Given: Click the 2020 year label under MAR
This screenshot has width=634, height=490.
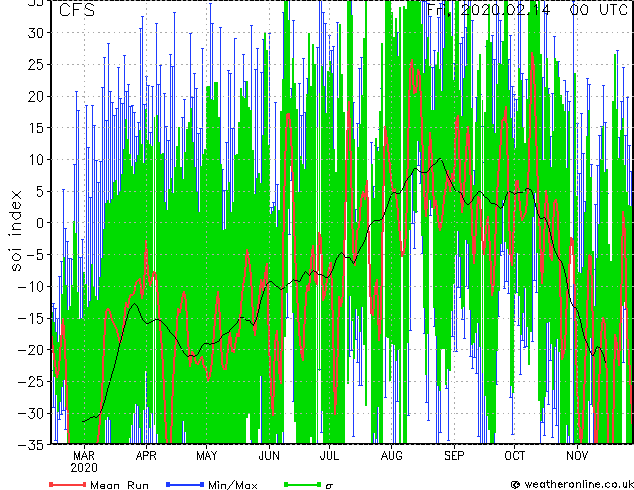Looking at the screenshot, I should tap(84, 468).
